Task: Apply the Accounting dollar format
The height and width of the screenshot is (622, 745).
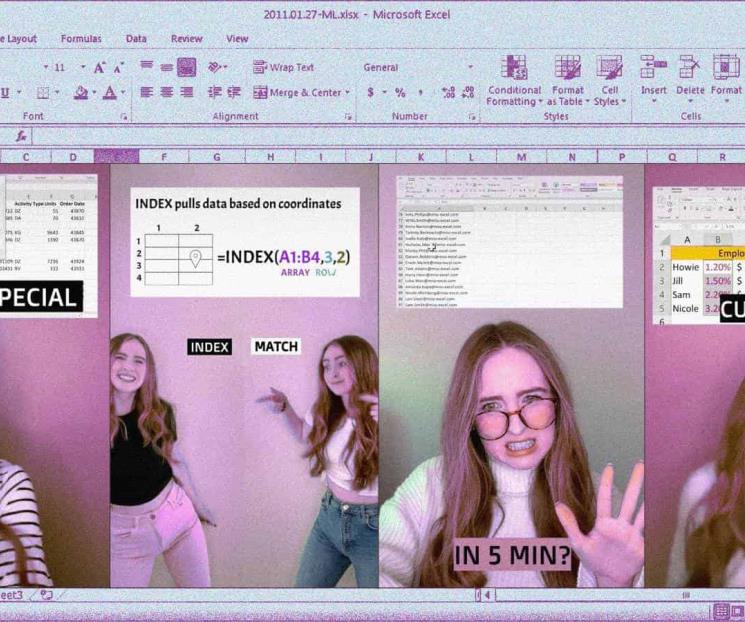Action: pos(371,92)
